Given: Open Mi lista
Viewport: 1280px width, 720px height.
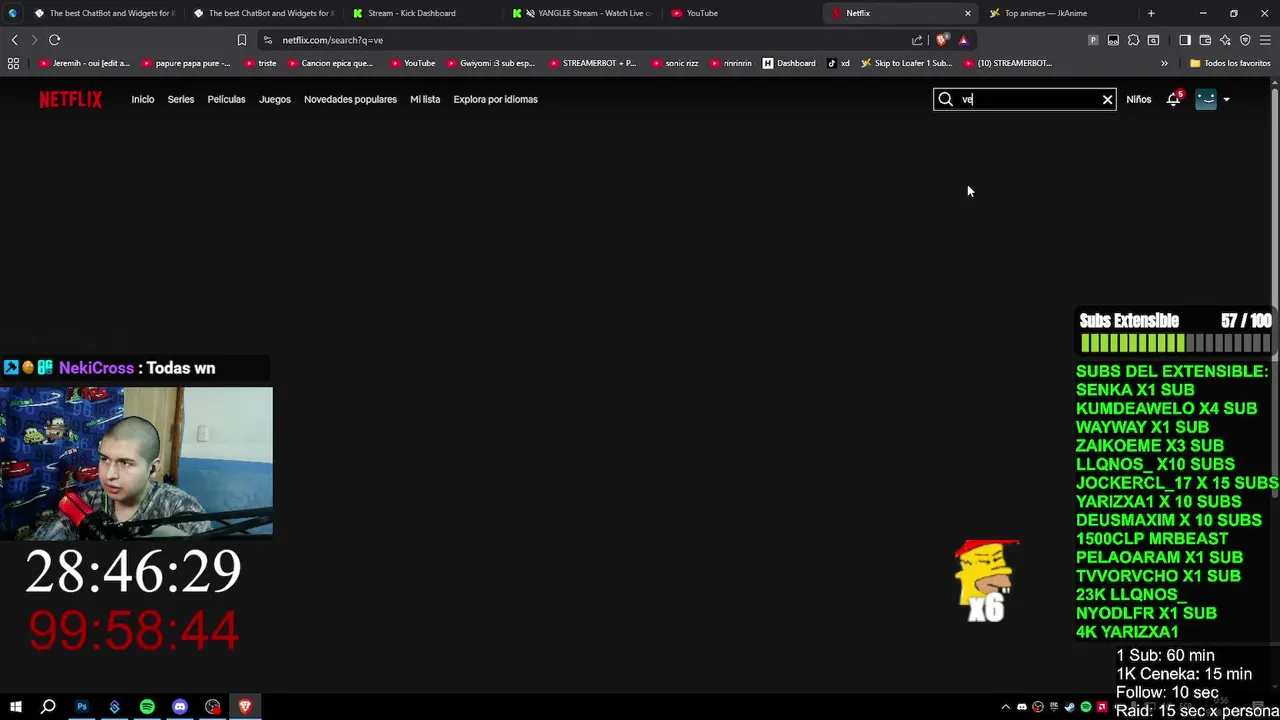Looking at the screenshot, I should click(425, 99).
